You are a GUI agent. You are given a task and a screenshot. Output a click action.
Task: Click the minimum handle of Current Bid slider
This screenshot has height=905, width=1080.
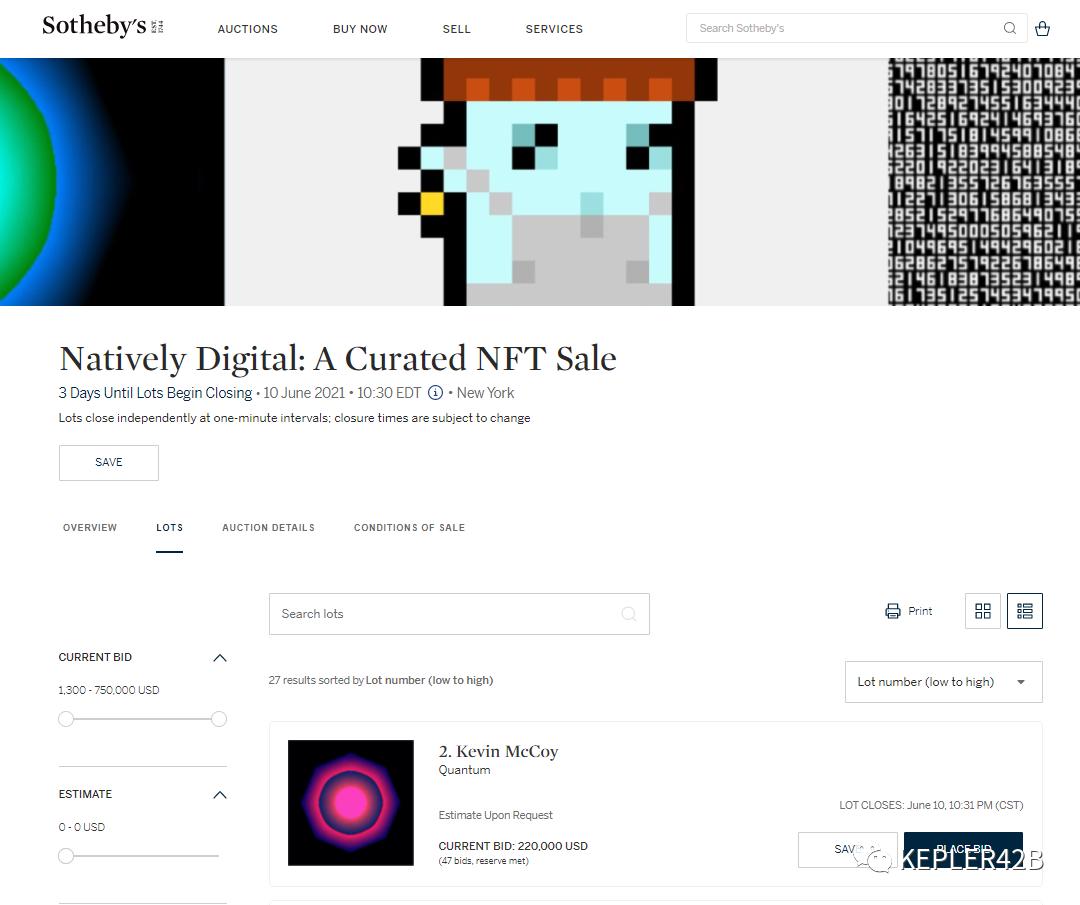pos(66,719)
